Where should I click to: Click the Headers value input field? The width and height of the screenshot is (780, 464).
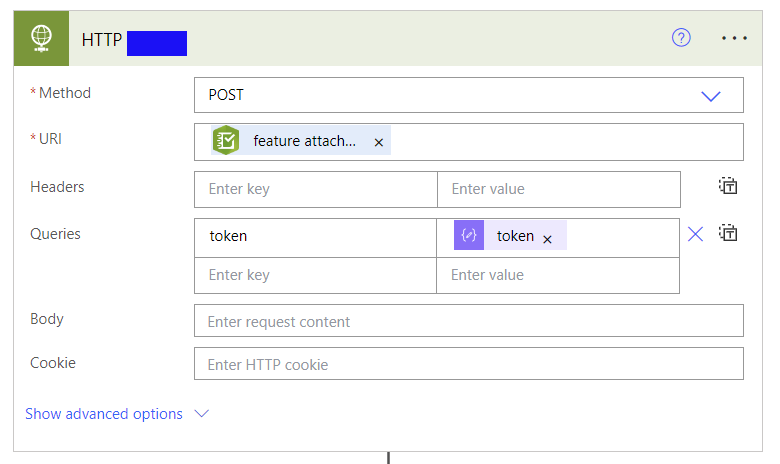(558, 189)
